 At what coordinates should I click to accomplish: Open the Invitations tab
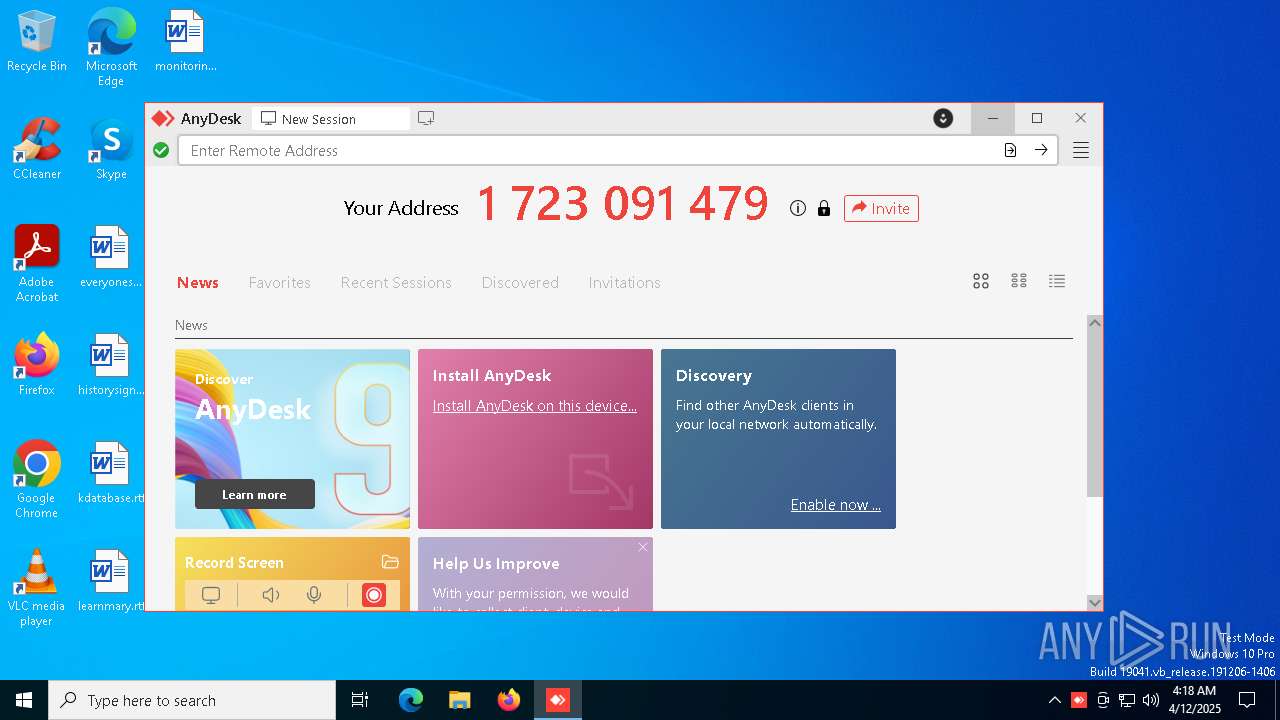point(625,283)
